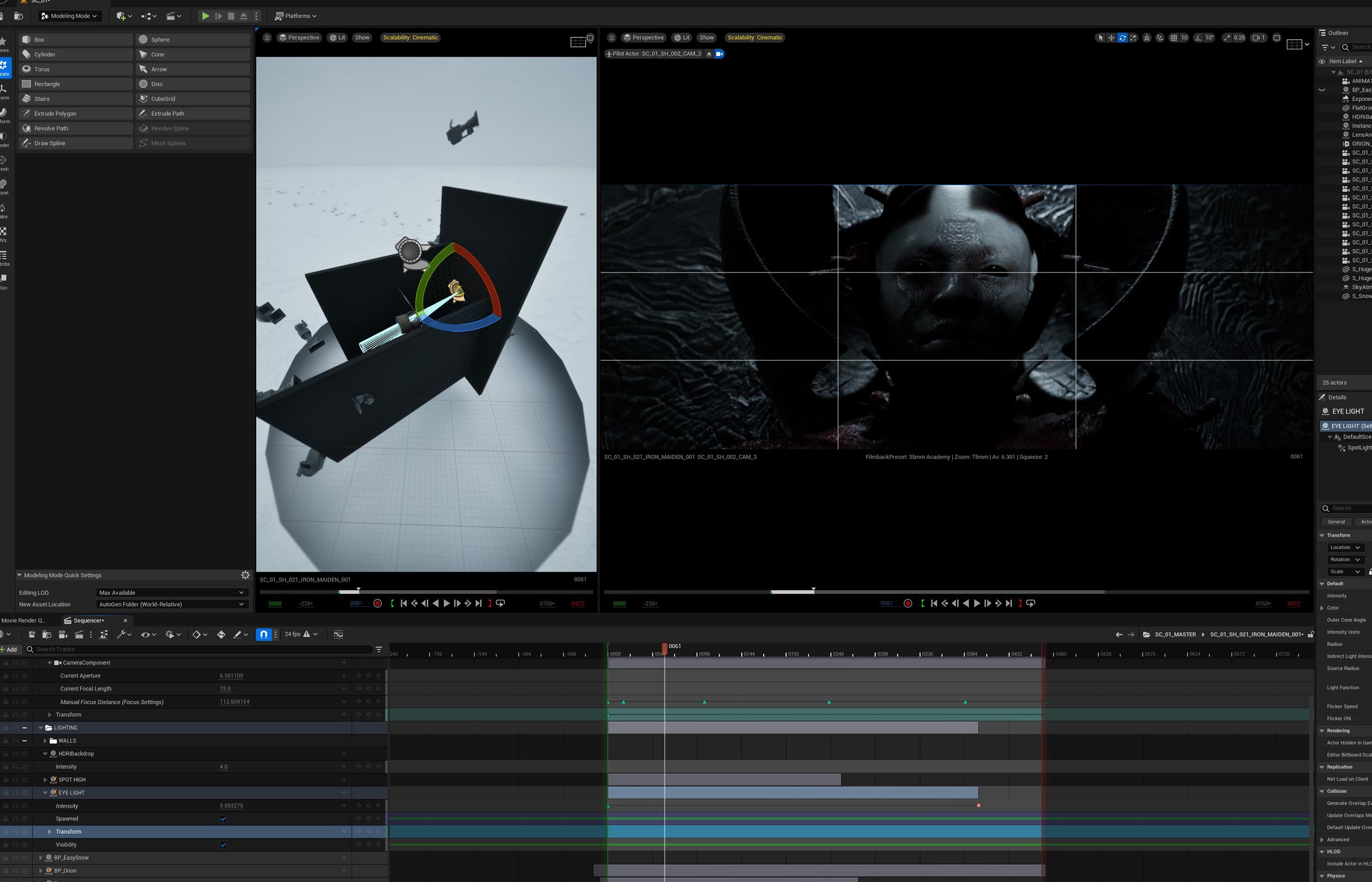Toggle grid snapping icon in viewport
1372x882 pixels.
tap(1173, 38)
